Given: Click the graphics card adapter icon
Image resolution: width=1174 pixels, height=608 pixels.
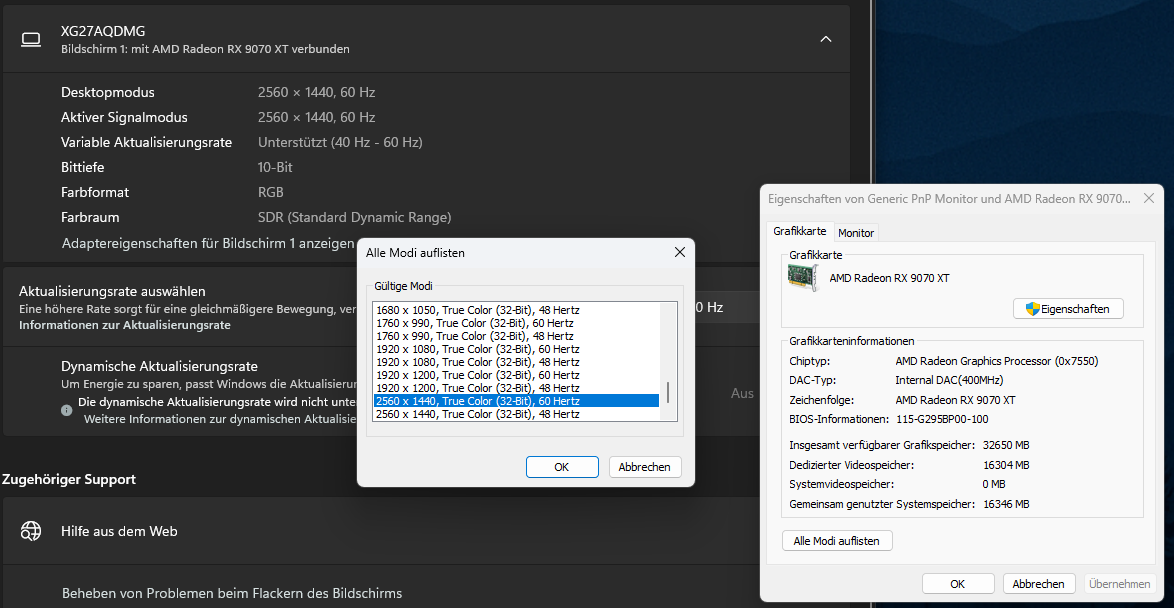Looking at the screenshot, I should point(803,278).
